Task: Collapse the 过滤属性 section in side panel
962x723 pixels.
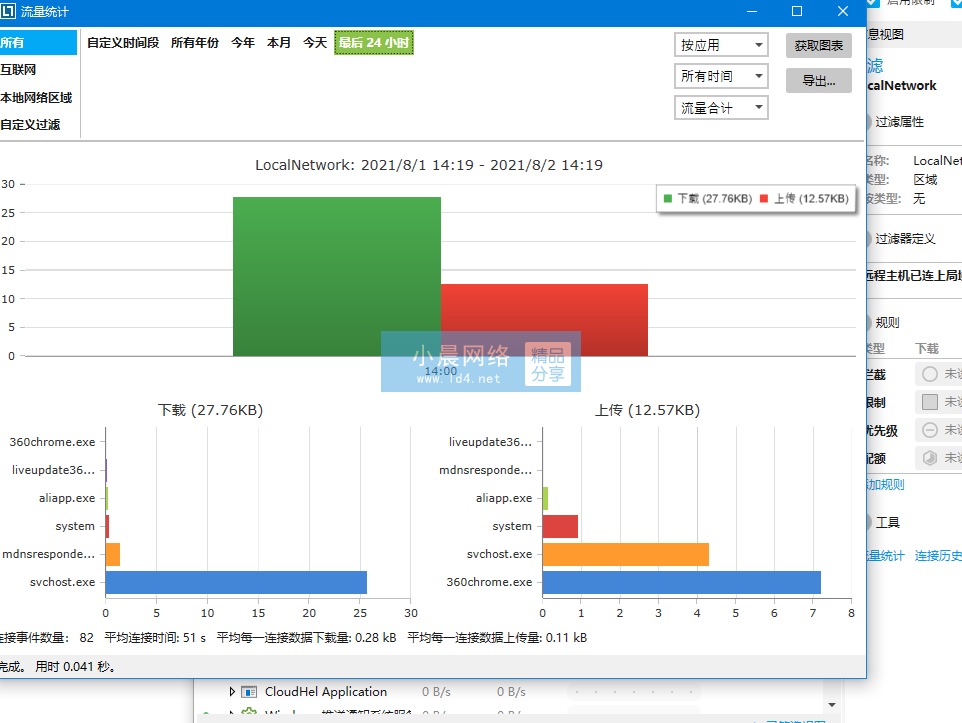Action: pos(869,122)
